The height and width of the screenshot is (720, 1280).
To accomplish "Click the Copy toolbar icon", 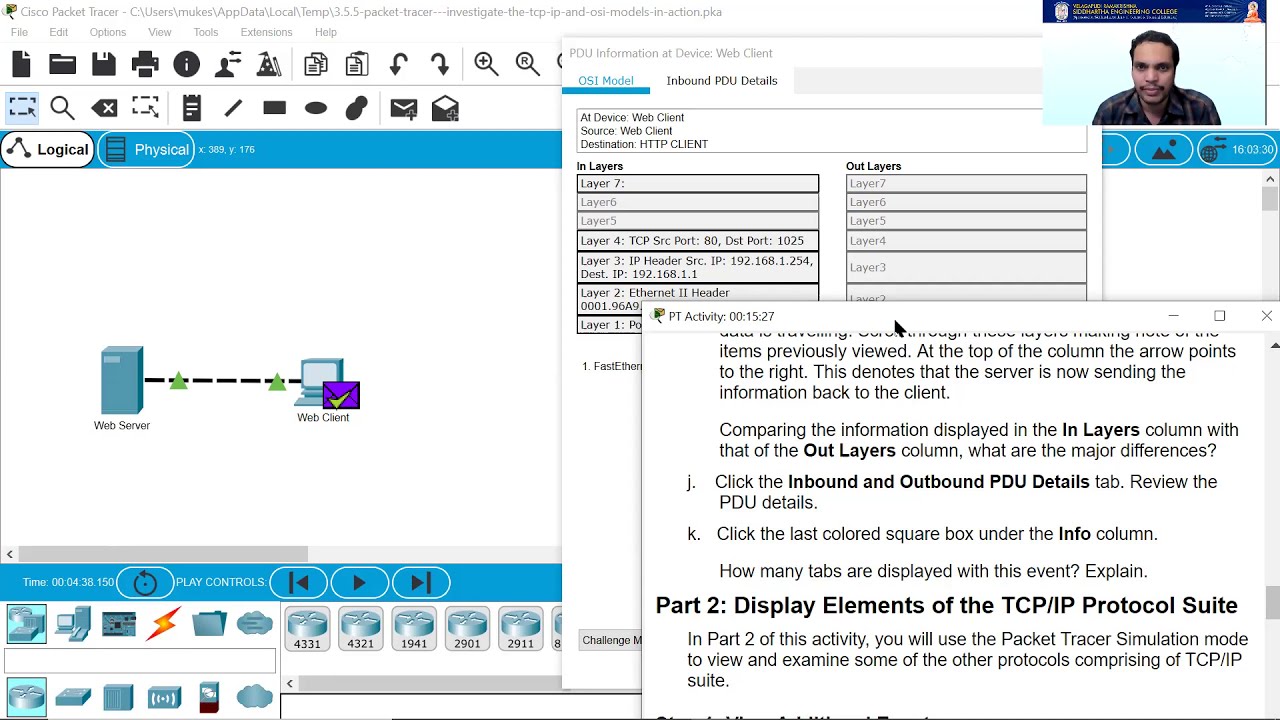I will pyautogui.click(x=316, y=65).
